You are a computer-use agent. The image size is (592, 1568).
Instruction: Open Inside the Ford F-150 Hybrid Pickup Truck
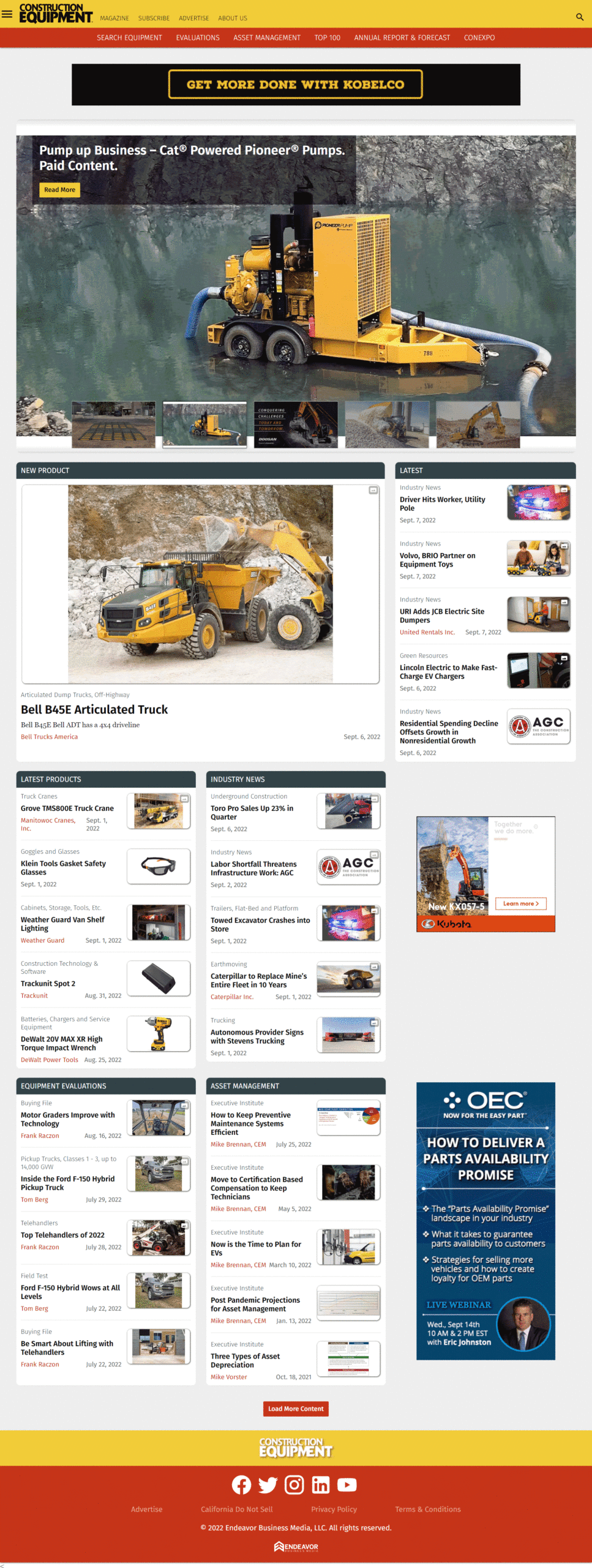coord(68,1183)
